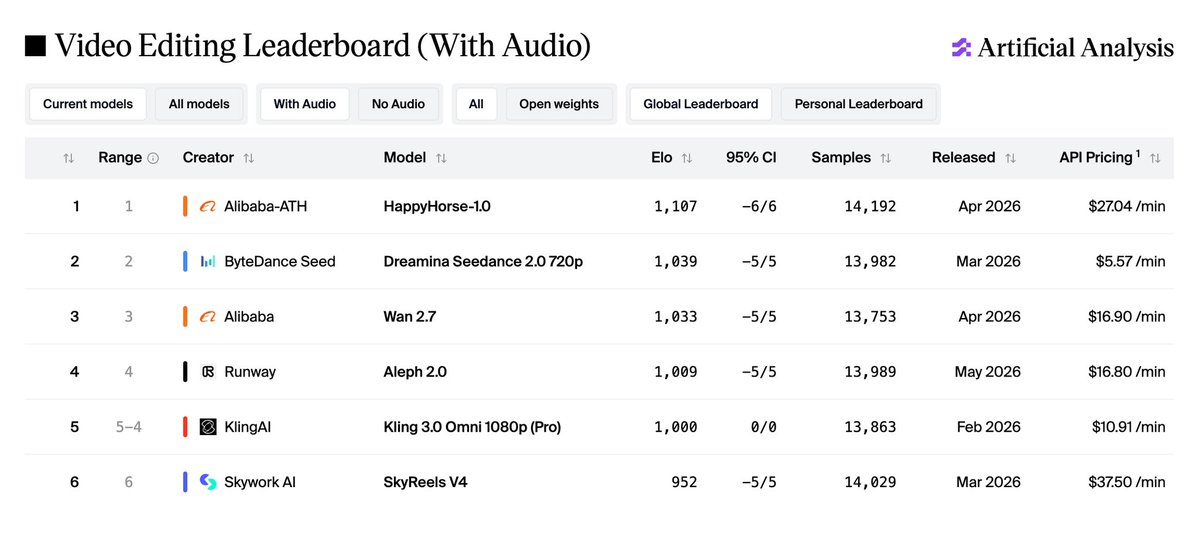Click the 95% CI column header
This screenshot has width=1199, height=534.
coord(751,158)
